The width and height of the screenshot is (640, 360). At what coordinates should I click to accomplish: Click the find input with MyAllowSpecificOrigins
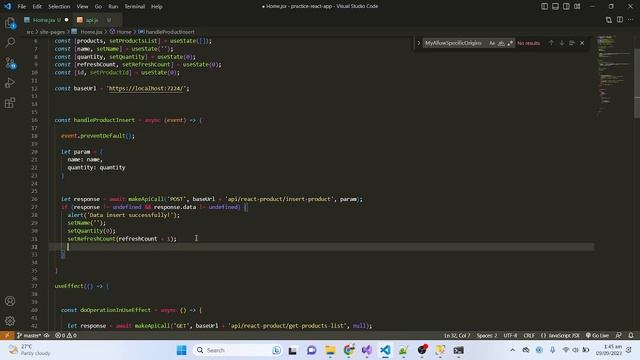point(455,43)
